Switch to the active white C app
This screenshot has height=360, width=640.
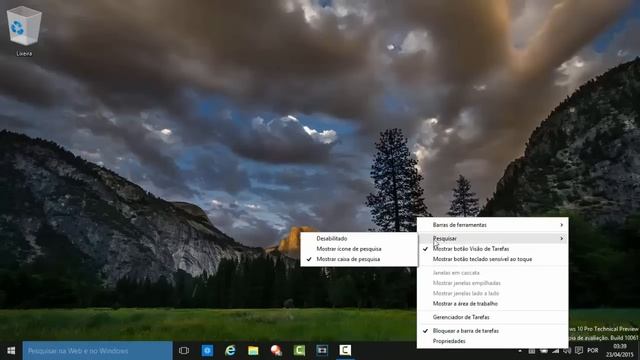pos(345,351)
